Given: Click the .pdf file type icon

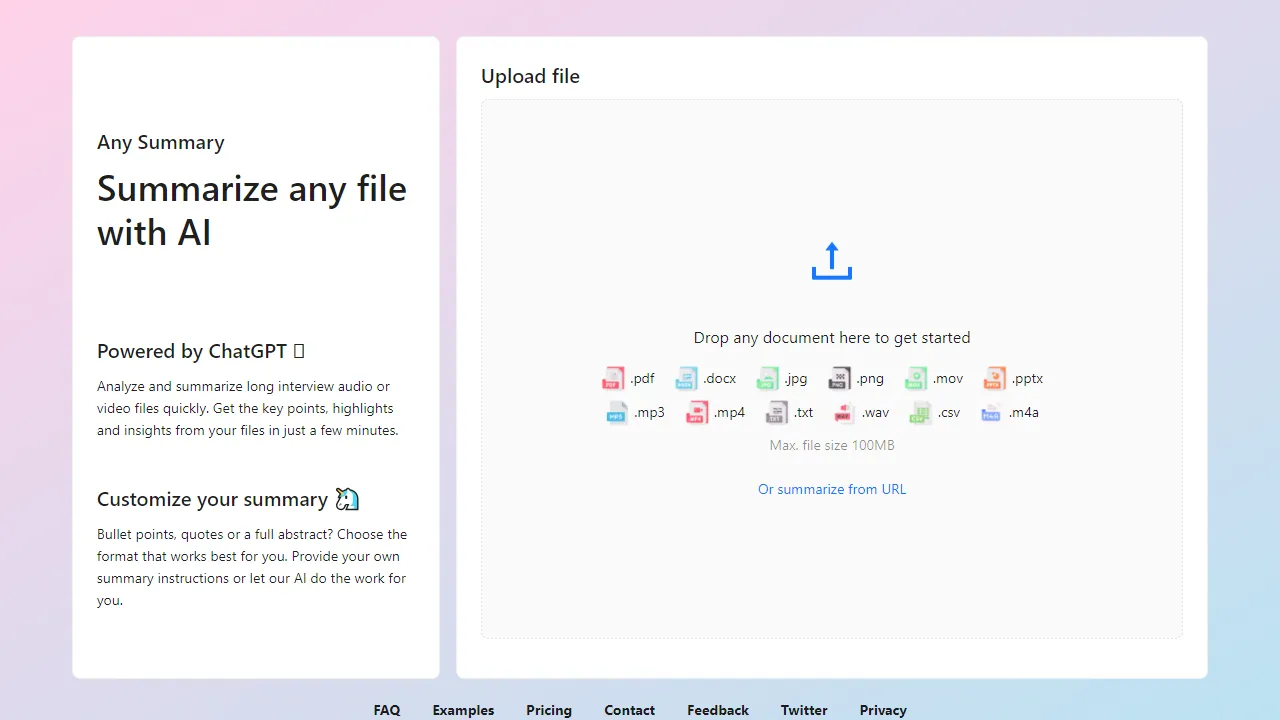Looking at the screenshot, I should click(613, 378).
